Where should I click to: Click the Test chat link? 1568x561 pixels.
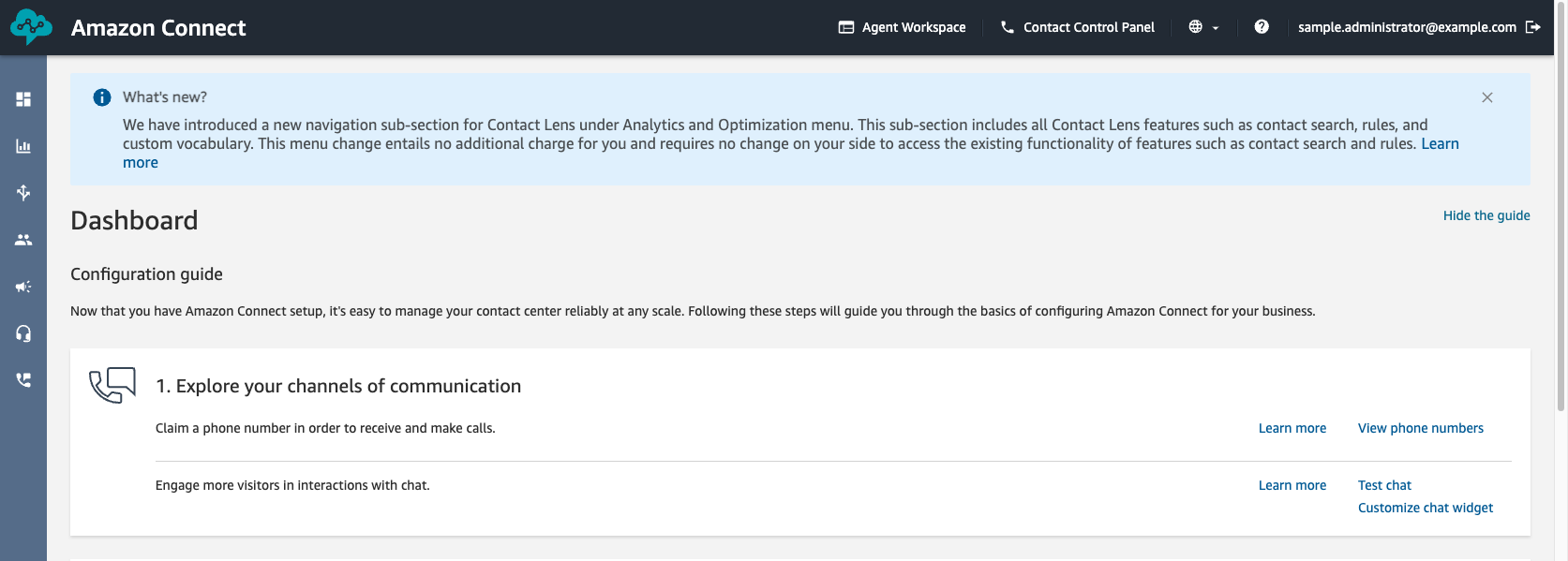(1384, 485)
